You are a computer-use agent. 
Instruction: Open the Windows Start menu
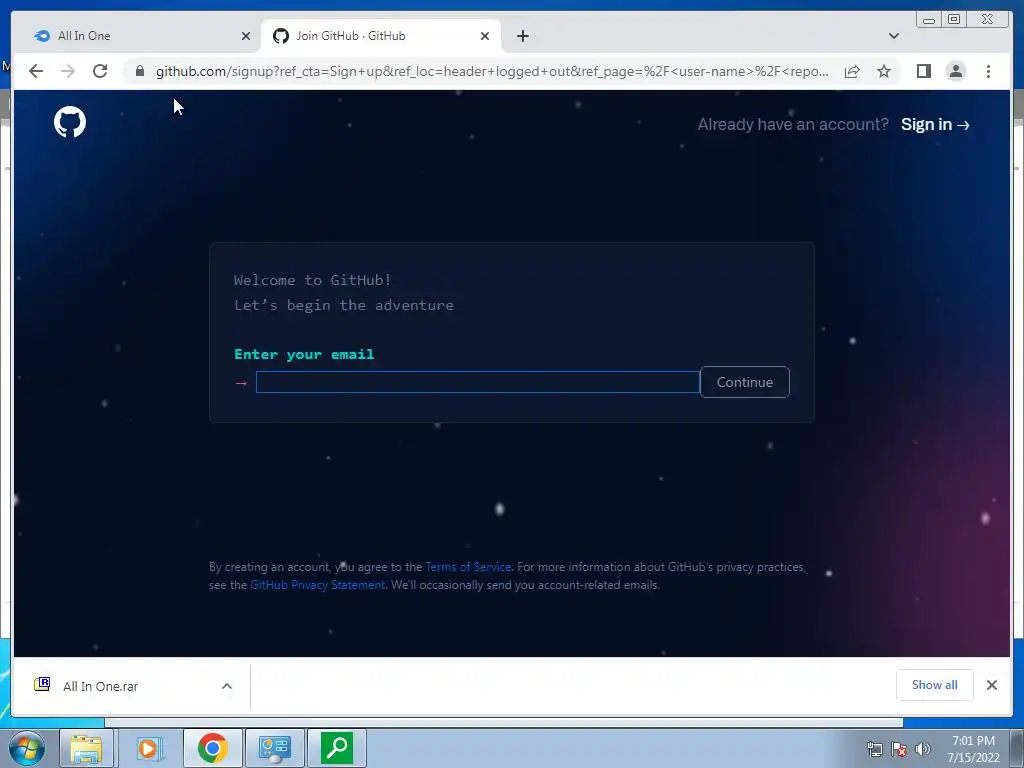(27, 748)
